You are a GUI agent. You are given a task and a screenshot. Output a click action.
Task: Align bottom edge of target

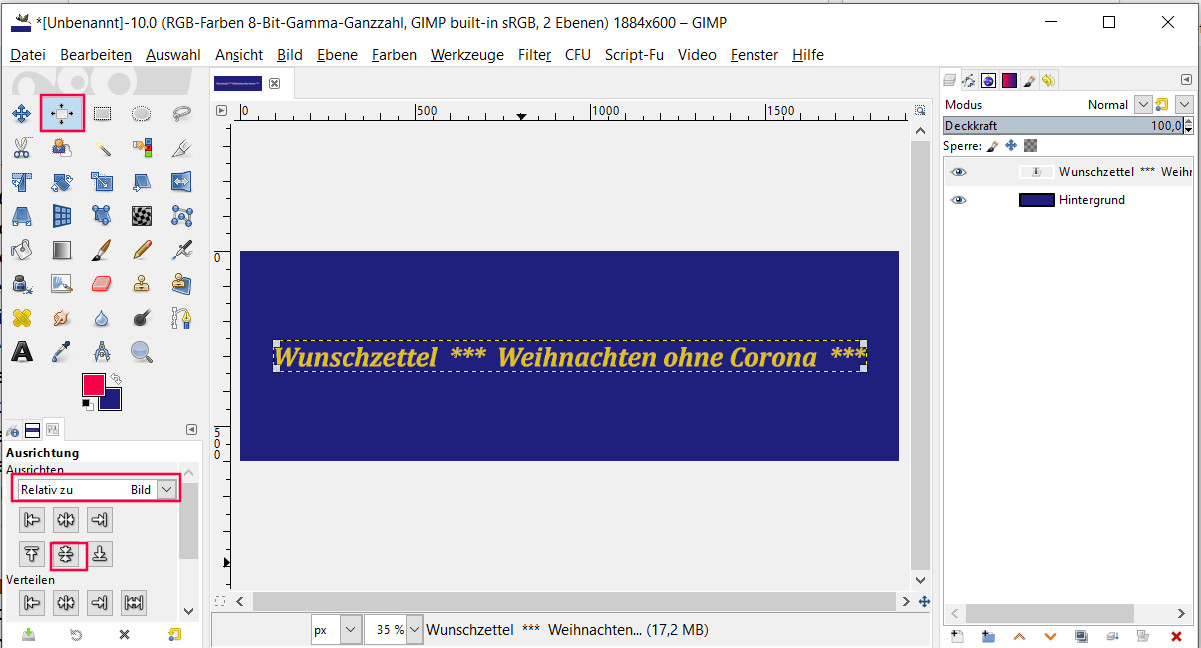click(99, 554)
